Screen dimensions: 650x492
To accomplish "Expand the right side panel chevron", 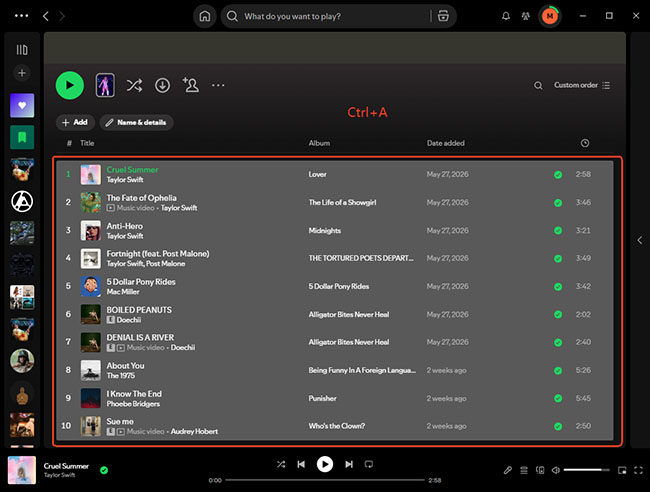I will [x=640, y=240].
